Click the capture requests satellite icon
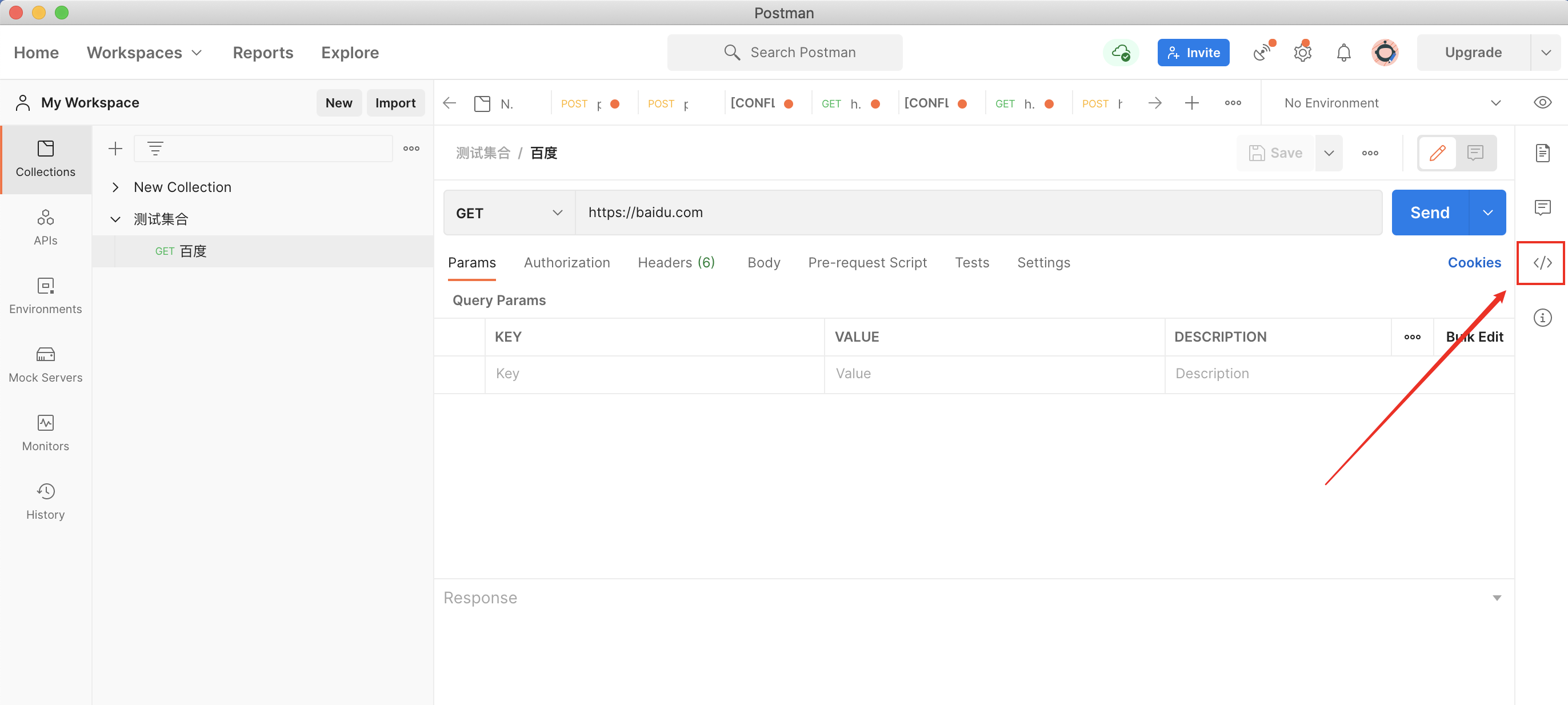Screen dimensions: 1568x705 pyautogui.click(x=1262, y=53)
